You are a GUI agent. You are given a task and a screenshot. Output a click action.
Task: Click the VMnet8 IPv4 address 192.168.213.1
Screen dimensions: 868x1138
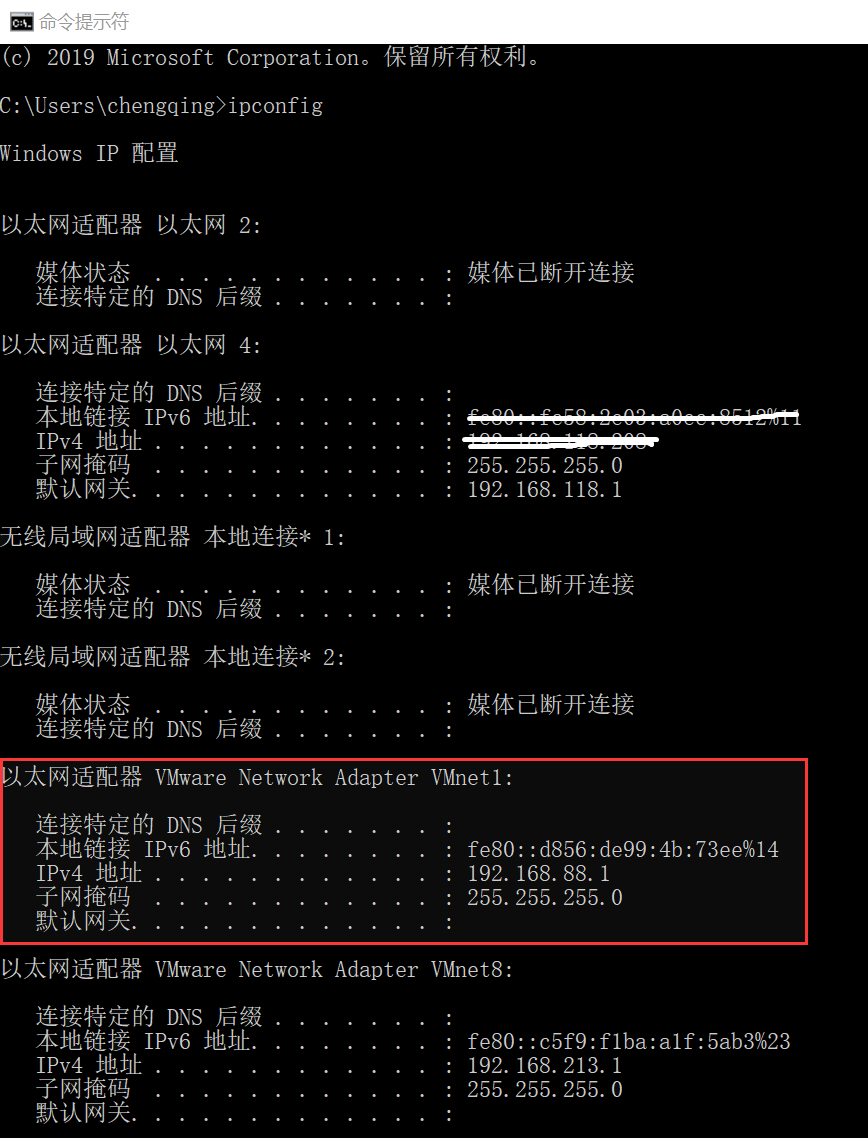click(x=544, y=1066)
